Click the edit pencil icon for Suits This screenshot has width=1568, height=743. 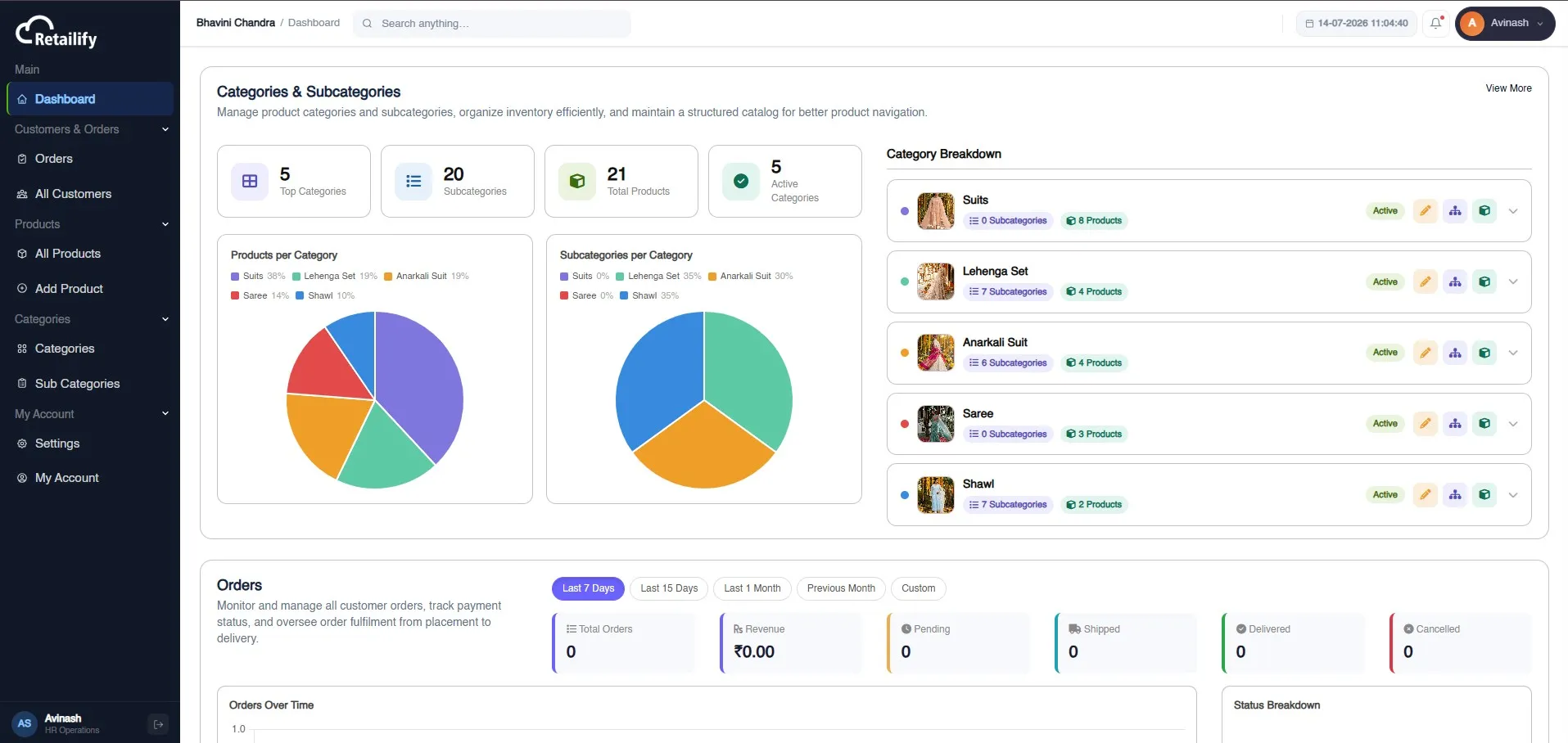coord(1426,210)
